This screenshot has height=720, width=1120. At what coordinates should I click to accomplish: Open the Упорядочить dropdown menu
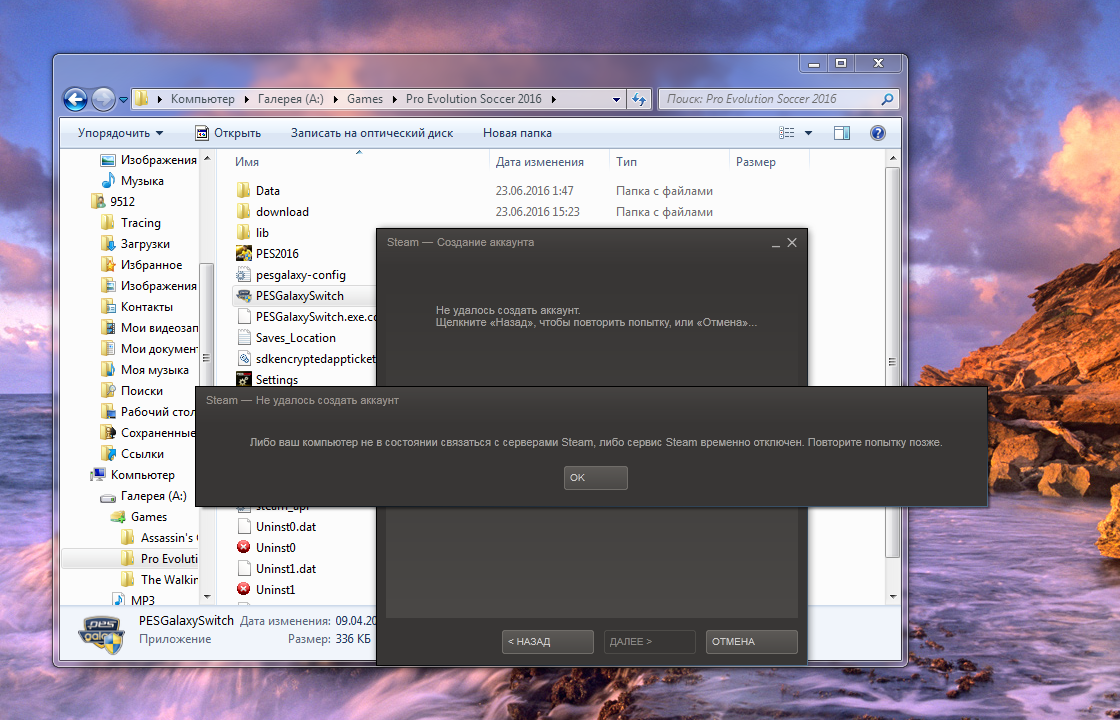120,133
